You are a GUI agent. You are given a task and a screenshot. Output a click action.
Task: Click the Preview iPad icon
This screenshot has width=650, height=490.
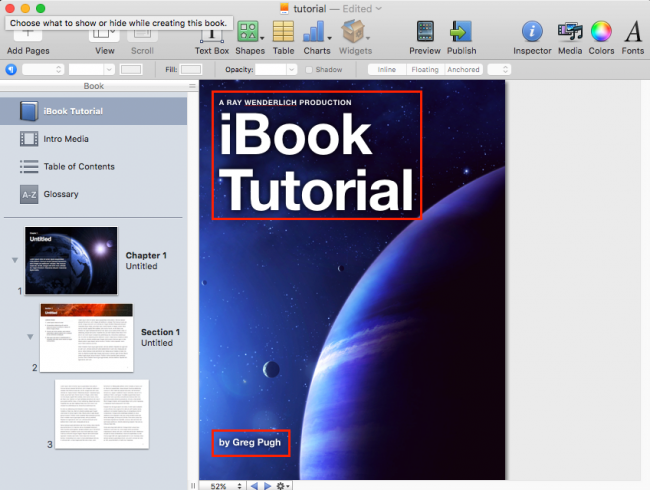(x=425, y=32)
